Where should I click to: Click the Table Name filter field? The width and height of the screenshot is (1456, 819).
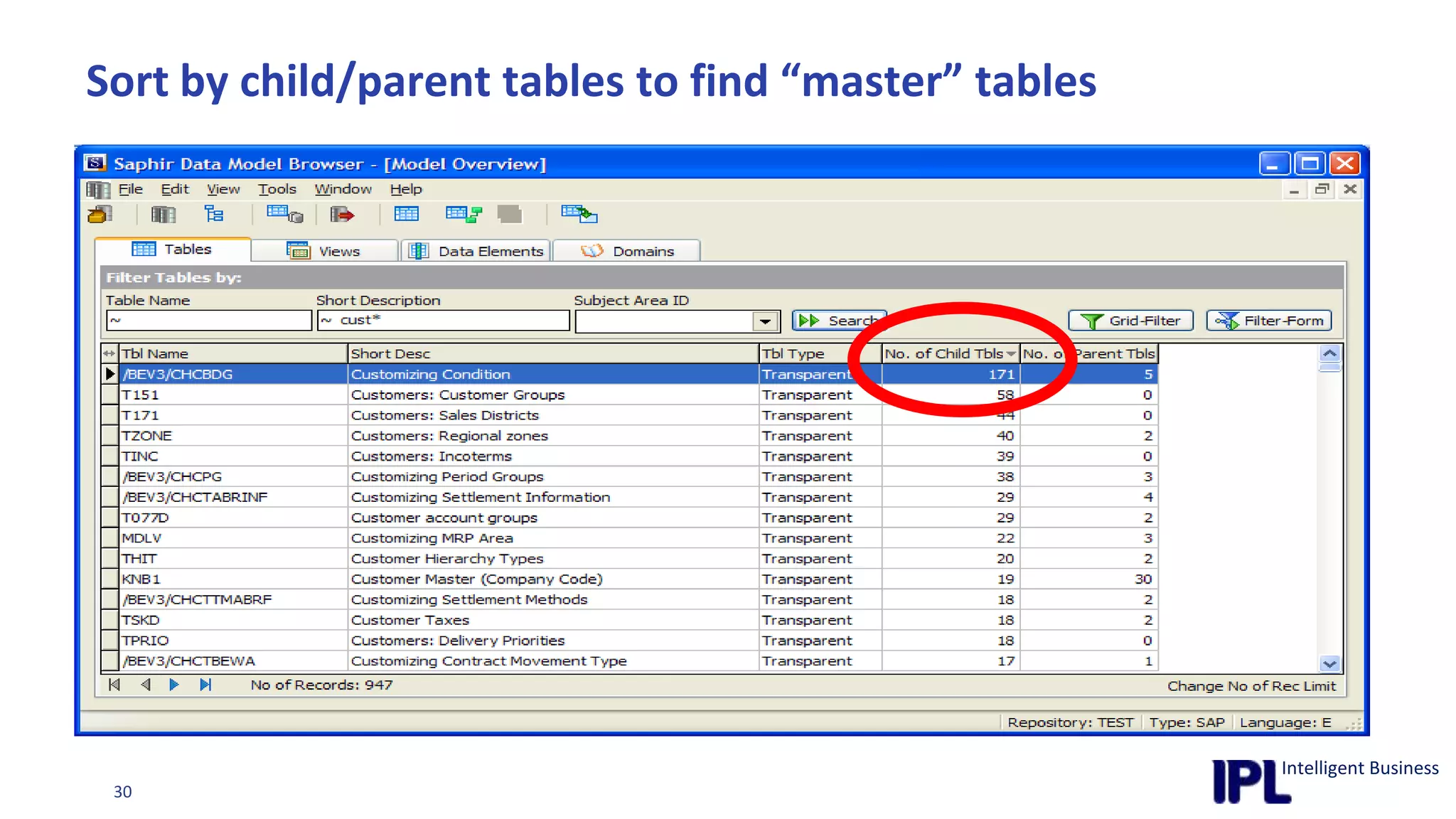click(209, 321)
